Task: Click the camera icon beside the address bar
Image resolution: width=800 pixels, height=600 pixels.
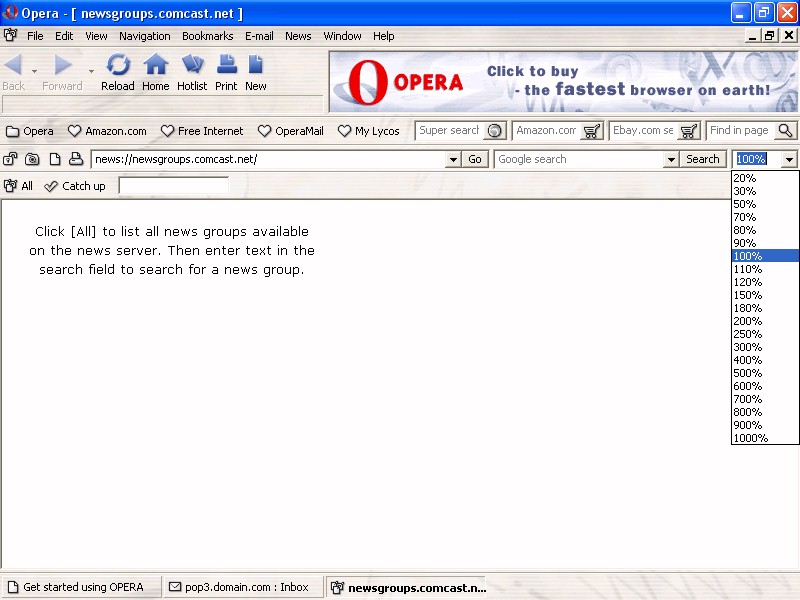Action: click(x=32, y=159)
